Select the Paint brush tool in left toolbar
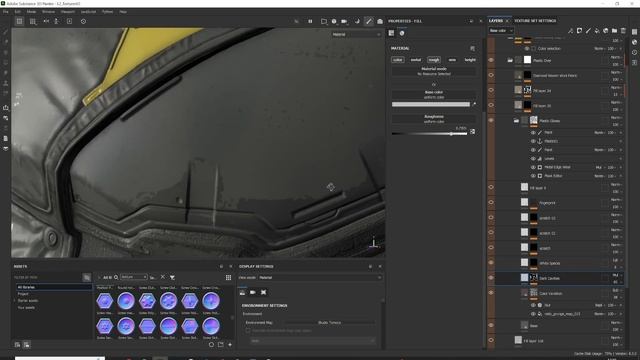Viewport: 640px width, 360px height. tap(6, 31)
